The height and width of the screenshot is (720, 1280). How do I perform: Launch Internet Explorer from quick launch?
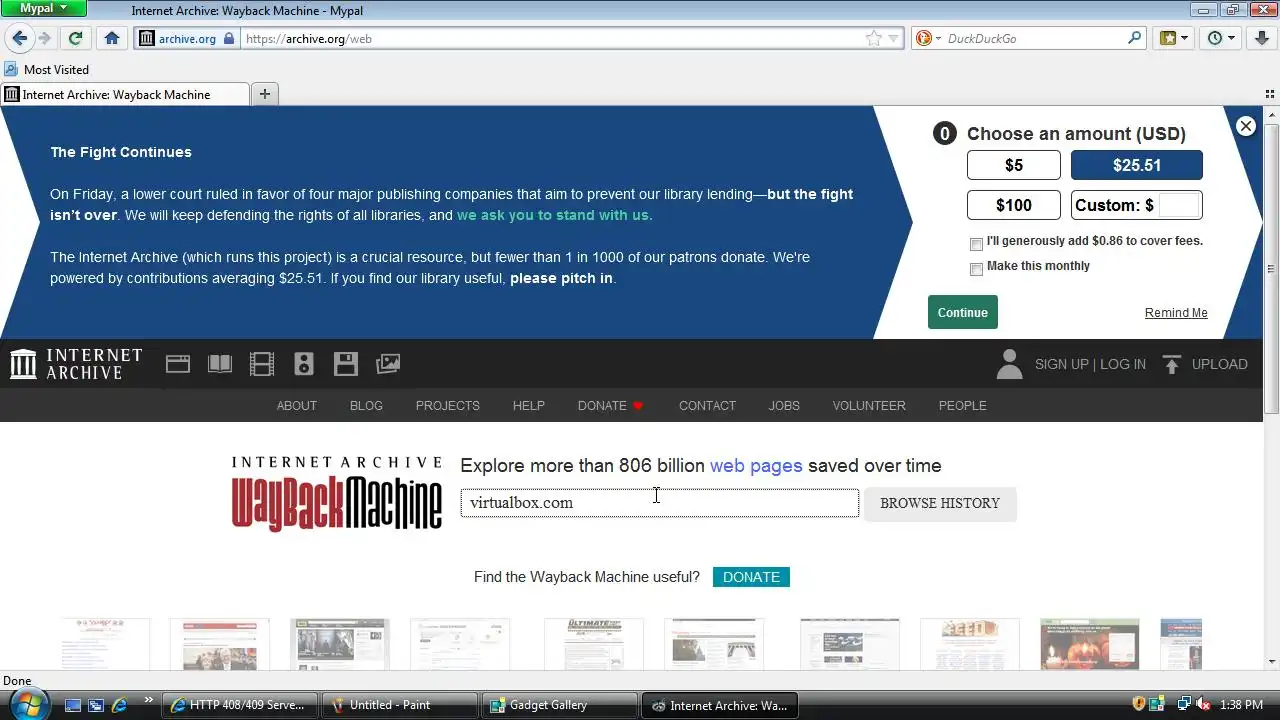click(120, 705)
